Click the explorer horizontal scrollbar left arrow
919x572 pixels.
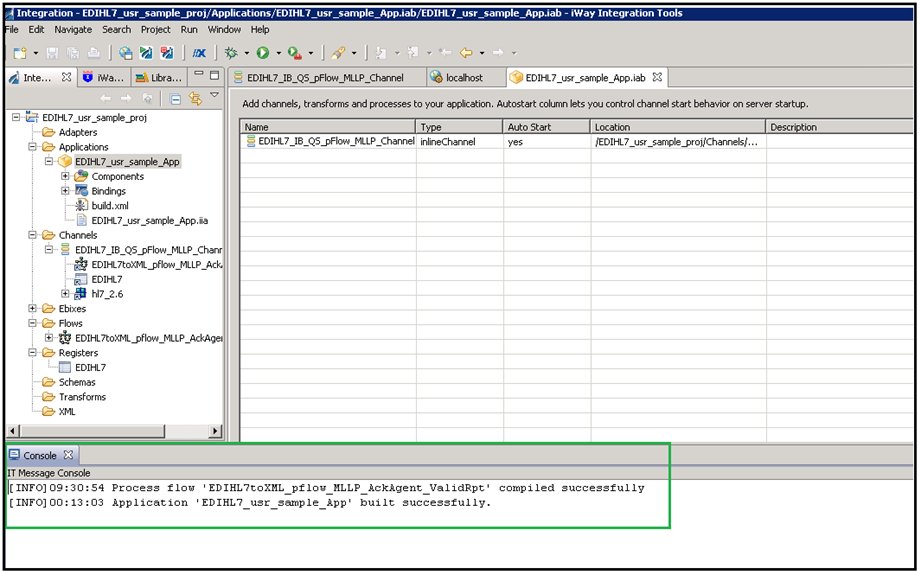click(13, 431)
